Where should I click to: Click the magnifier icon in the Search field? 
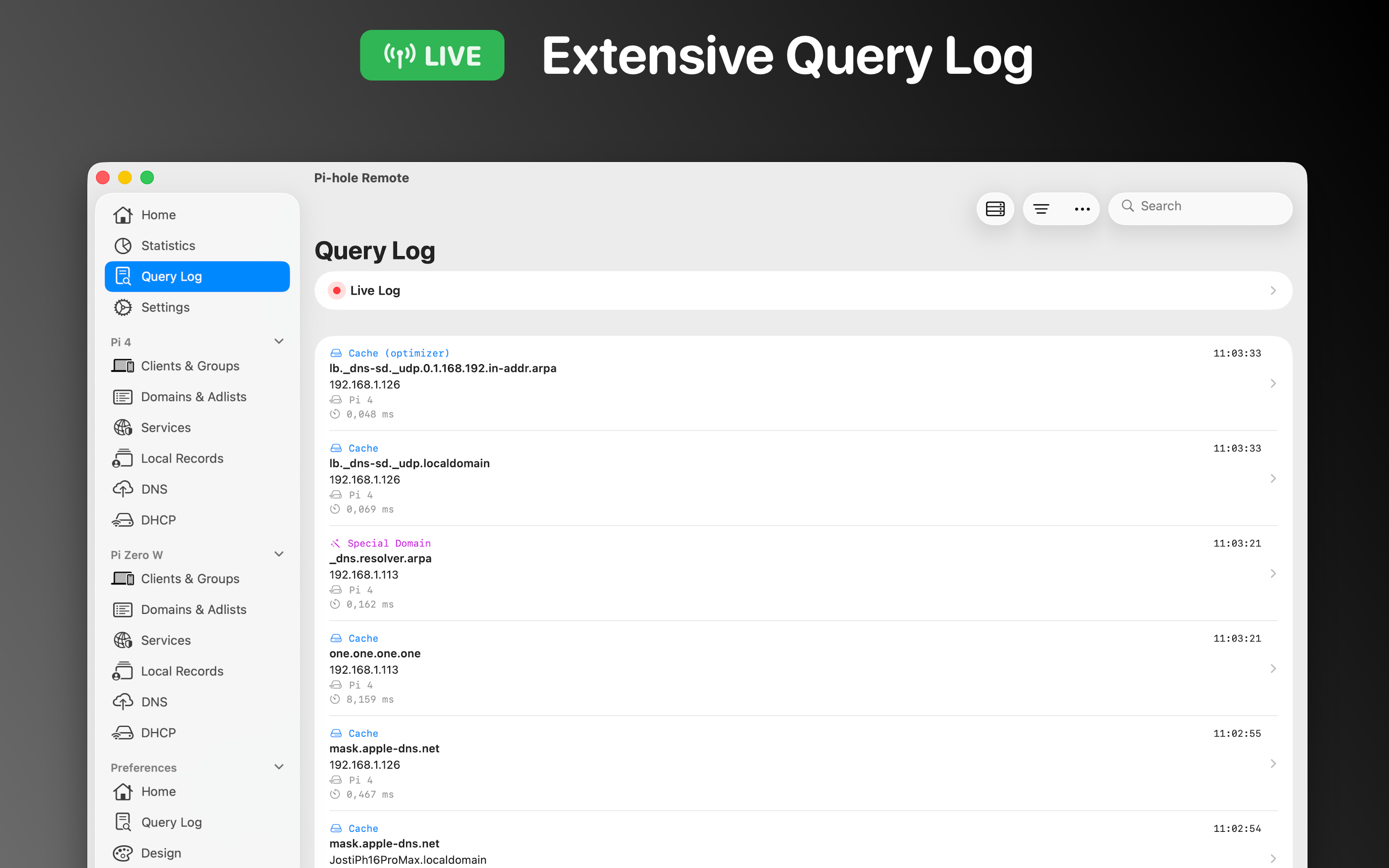[x=1127, y=205]
